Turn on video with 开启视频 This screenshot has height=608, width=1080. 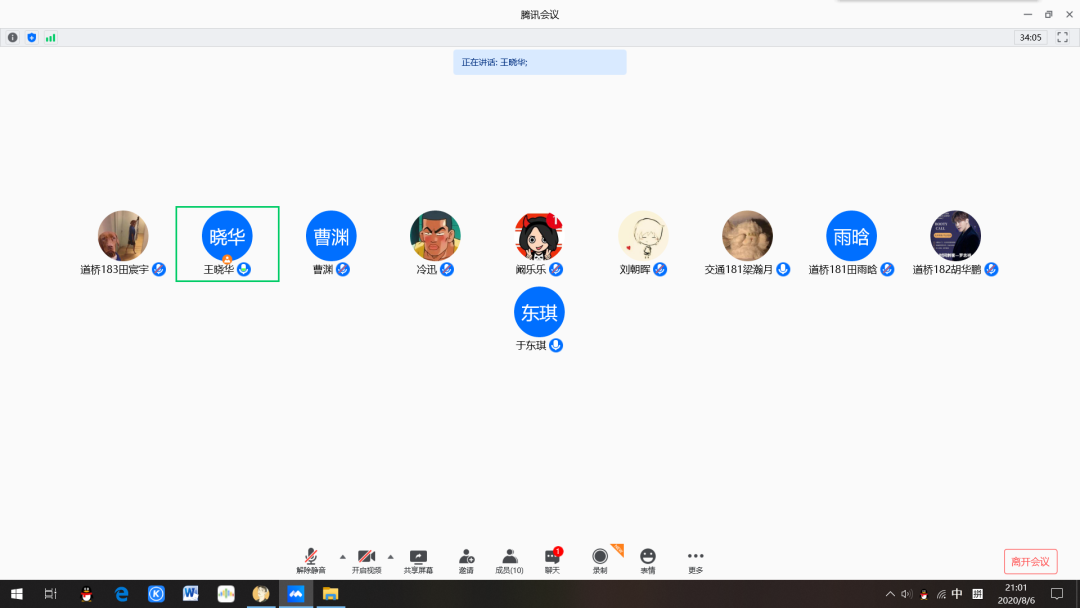(366, 560)
